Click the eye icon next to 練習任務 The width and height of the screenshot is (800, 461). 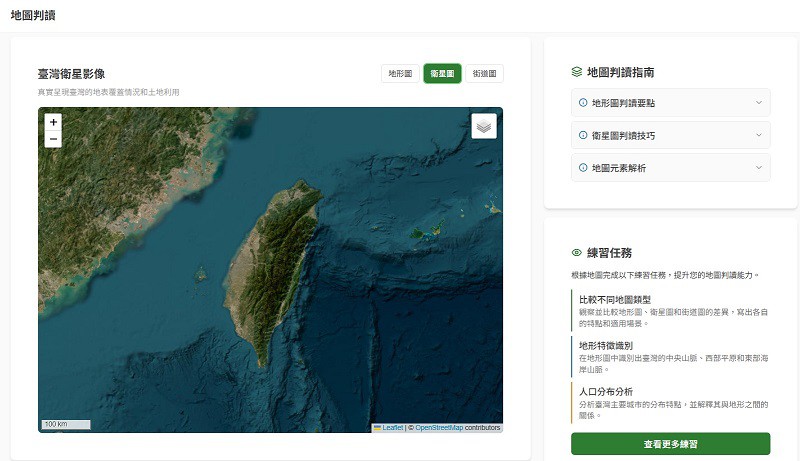click(x=577, y=253)
